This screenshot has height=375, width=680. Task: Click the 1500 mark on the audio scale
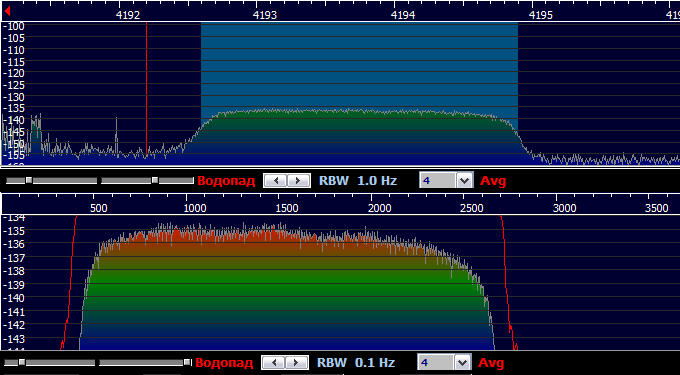(287, 209)
